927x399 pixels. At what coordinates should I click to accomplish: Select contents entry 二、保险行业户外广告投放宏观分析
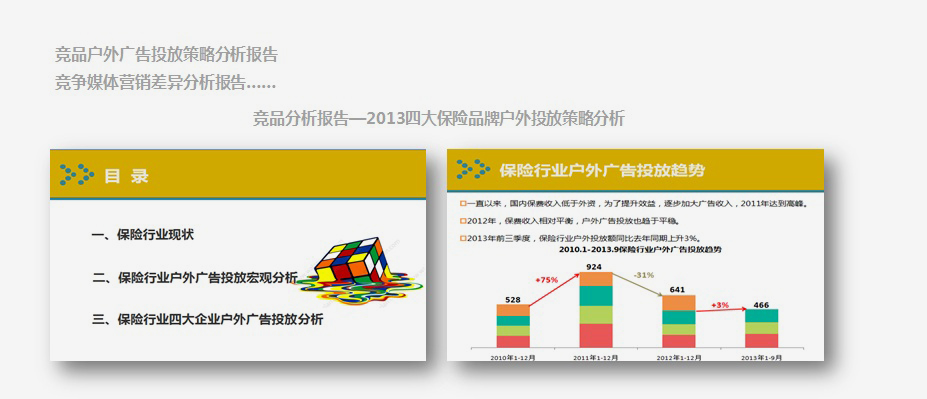click(195, 277)
